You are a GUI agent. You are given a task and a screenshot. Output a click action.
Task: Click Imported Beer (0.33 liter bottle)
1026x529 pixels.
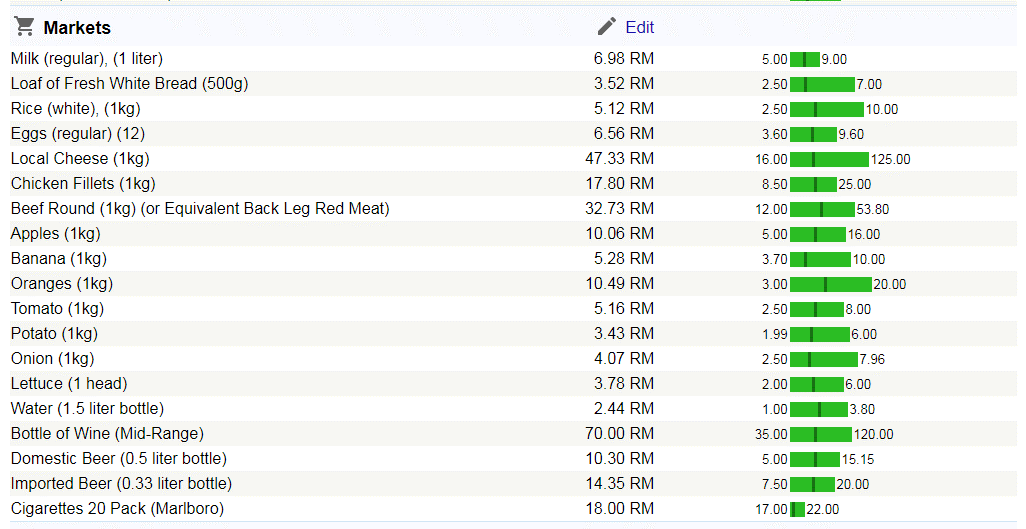(x=122, y=483)
